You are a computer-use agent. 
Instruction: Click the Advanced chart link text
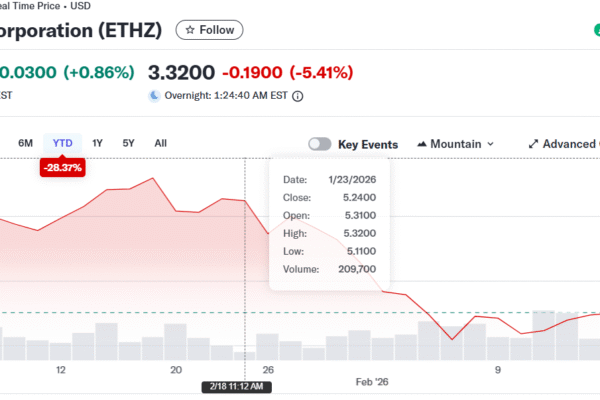coord(570,144)
